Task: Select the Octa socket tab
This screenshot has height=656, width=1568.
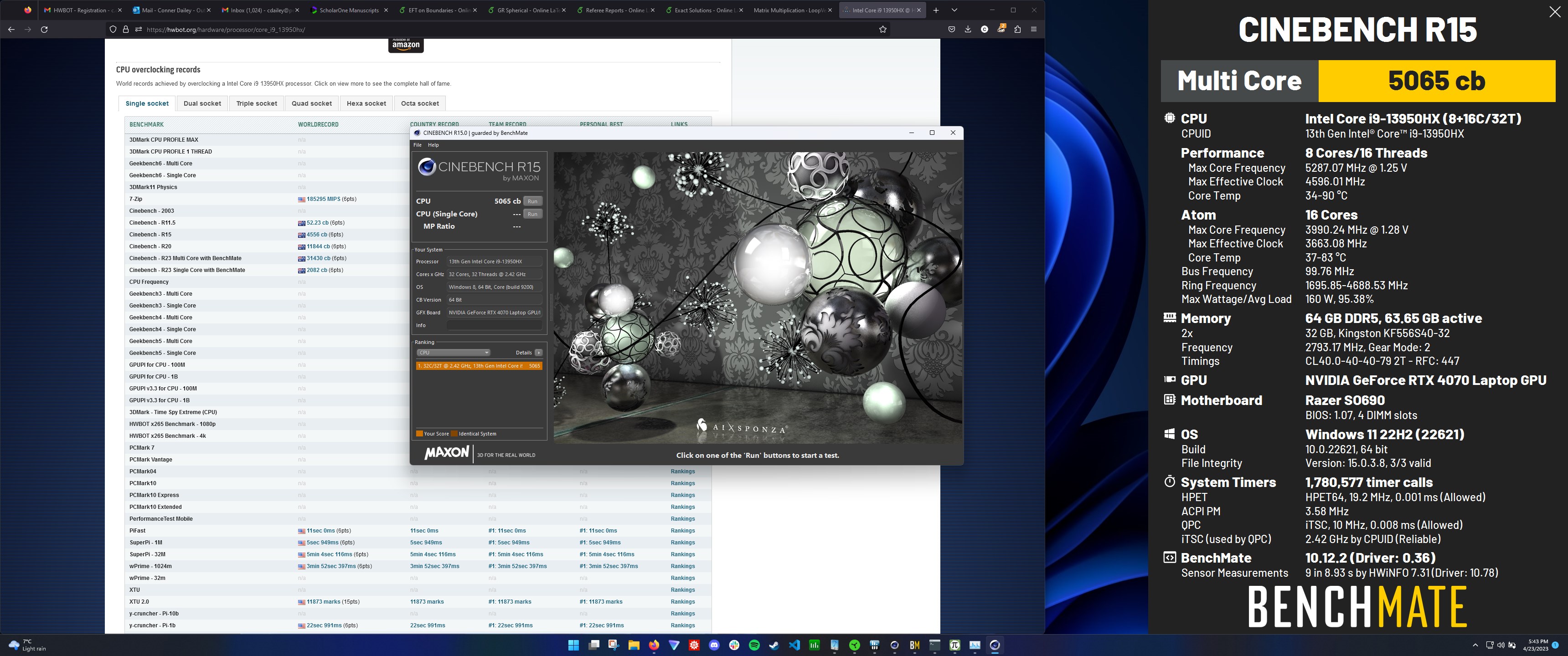Action: point(419,103)
